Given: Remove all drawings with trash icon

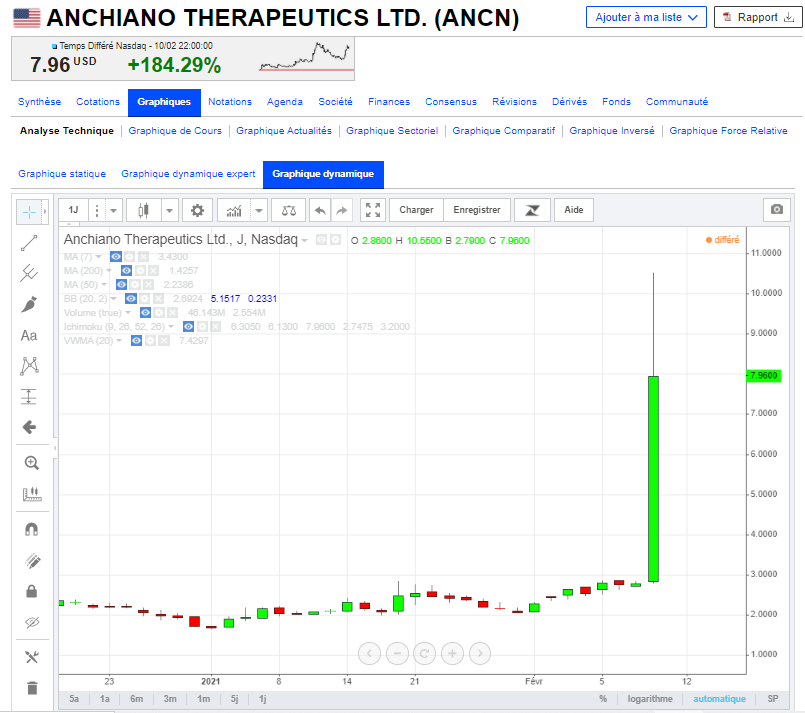Looking at the screenshot, I should 32,688.
